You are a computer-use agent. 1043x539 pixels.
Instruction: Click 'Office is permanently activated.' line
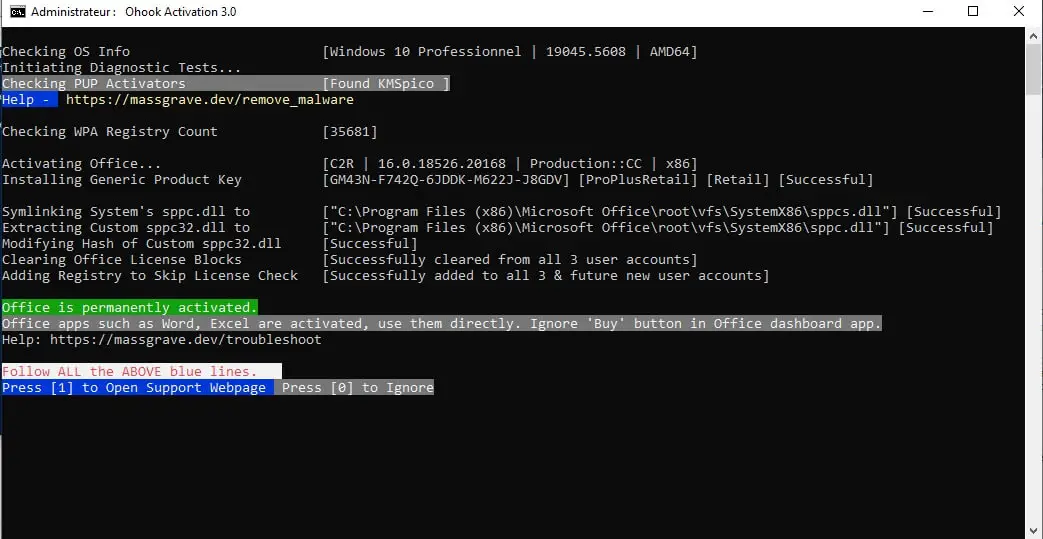click(129, 307)
